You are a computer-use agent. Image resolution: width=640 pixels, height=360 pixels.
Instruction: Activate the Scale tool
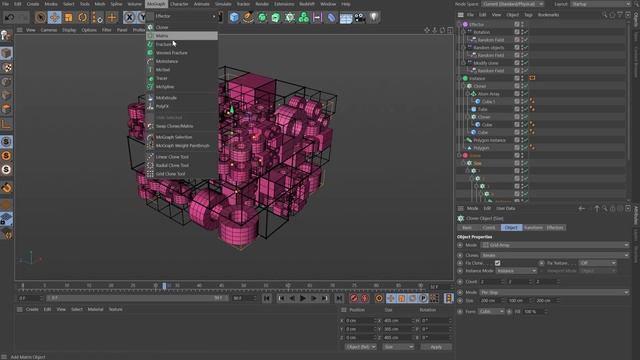point(68,17)
